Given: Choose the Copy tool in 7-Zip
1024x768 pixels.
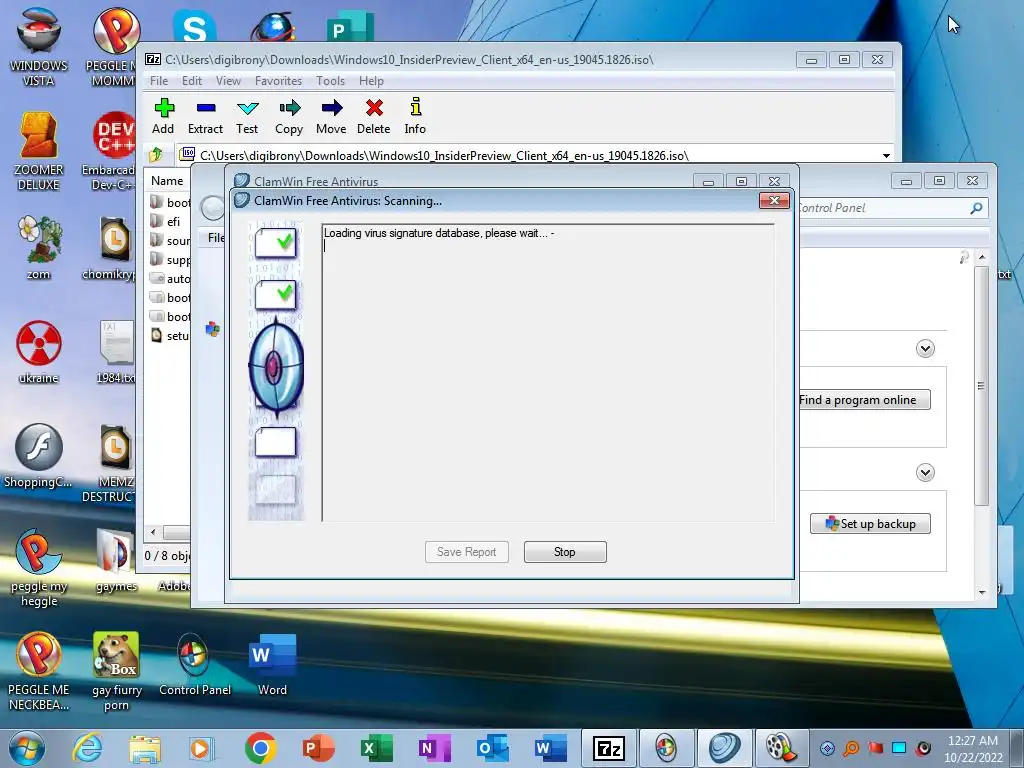Looking at the screenshot, I should click(289, 116).
